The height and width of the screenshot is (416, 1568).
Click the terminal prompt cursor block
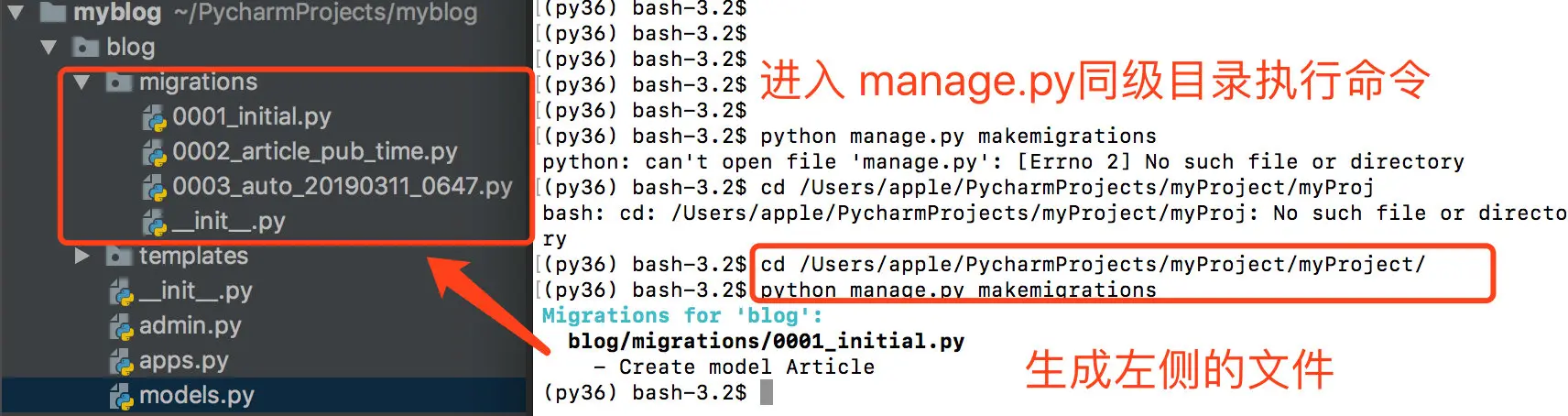click(x=767, y=392)
